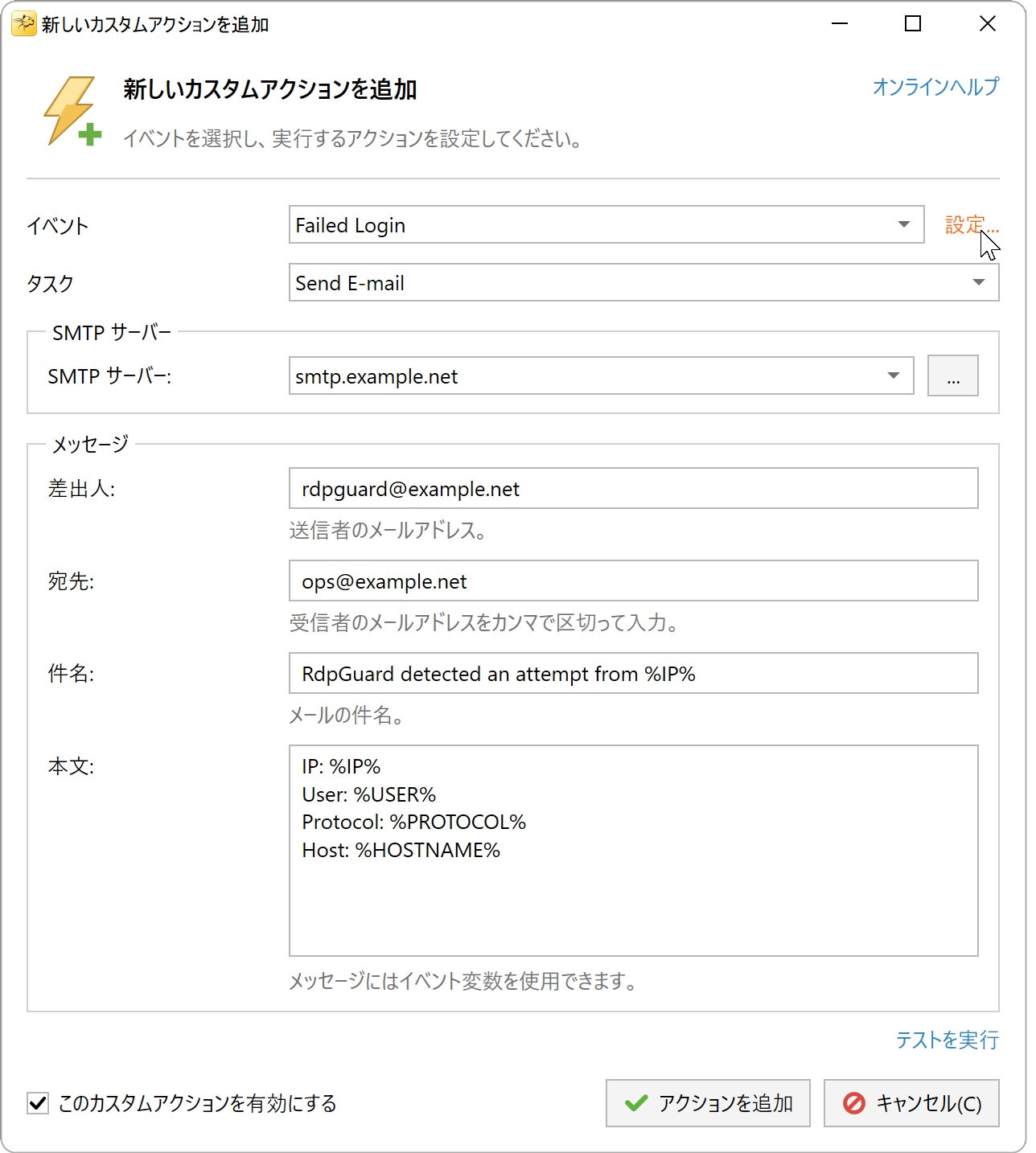The image size is (1036, 1153).
Task: Click the メールの件名。 hint text
Action: pyautogui.click(x=347, y=716)
